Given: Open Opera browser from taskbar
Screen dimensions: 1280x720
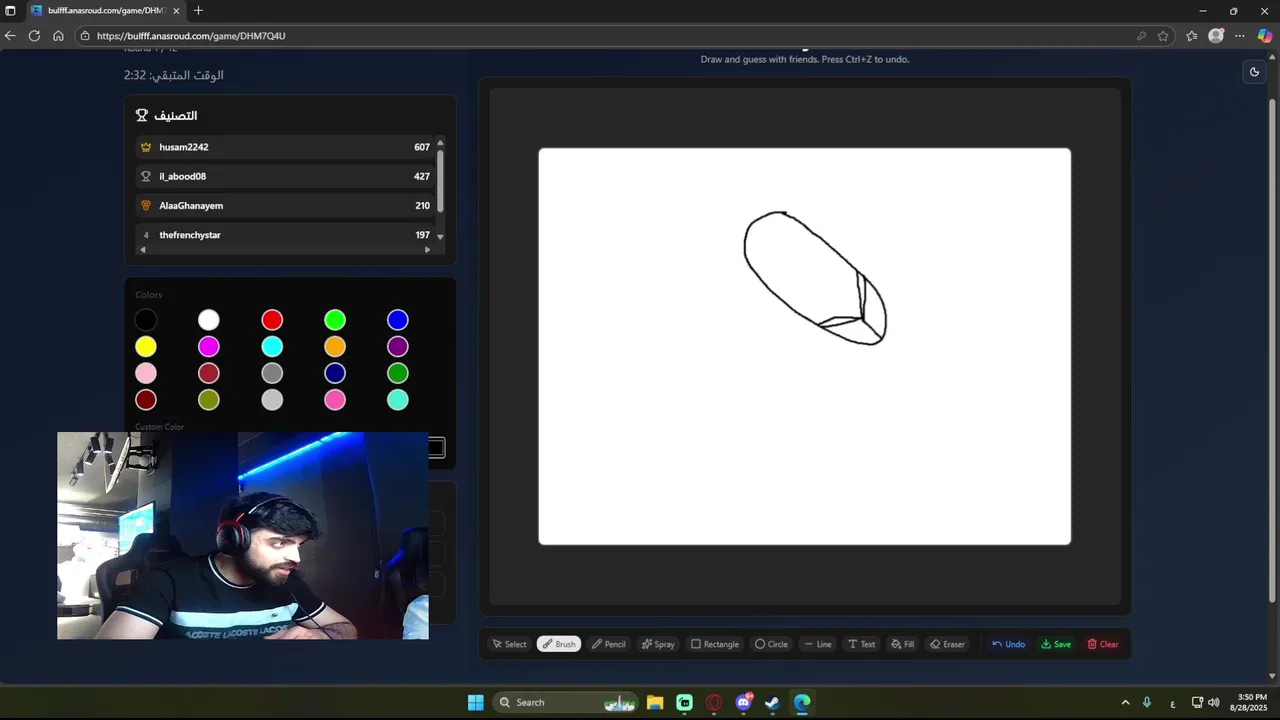Looking at the screenshot, I should (714, 702).
